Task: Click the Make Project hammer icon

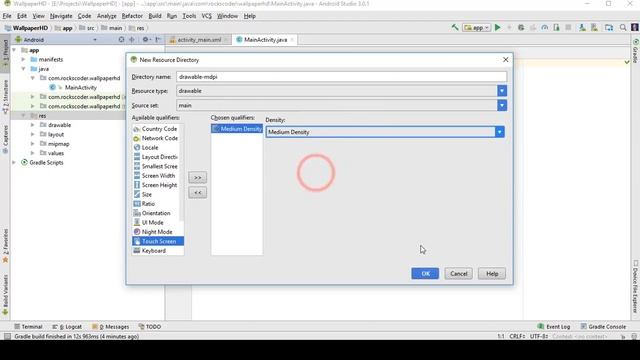Action: 455,27
